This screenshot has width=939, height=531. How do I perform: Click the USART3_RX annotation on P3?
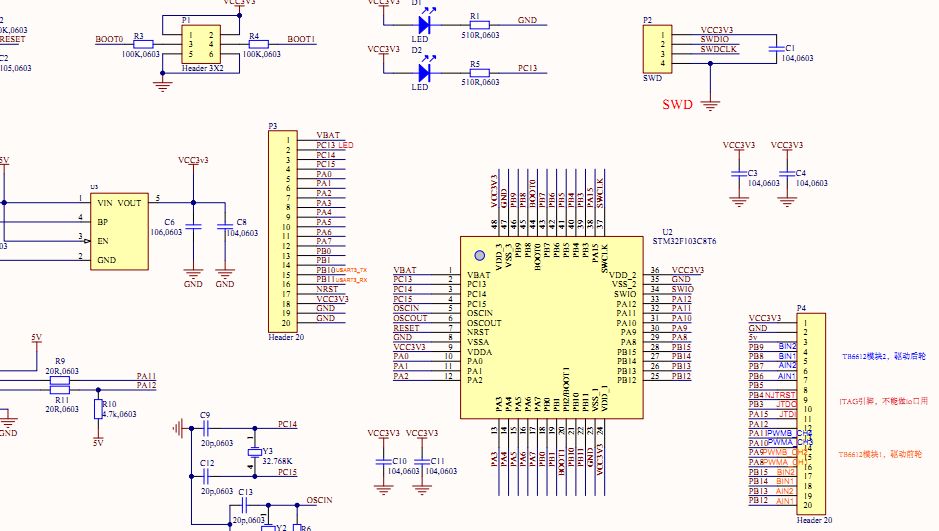point(351,280)
